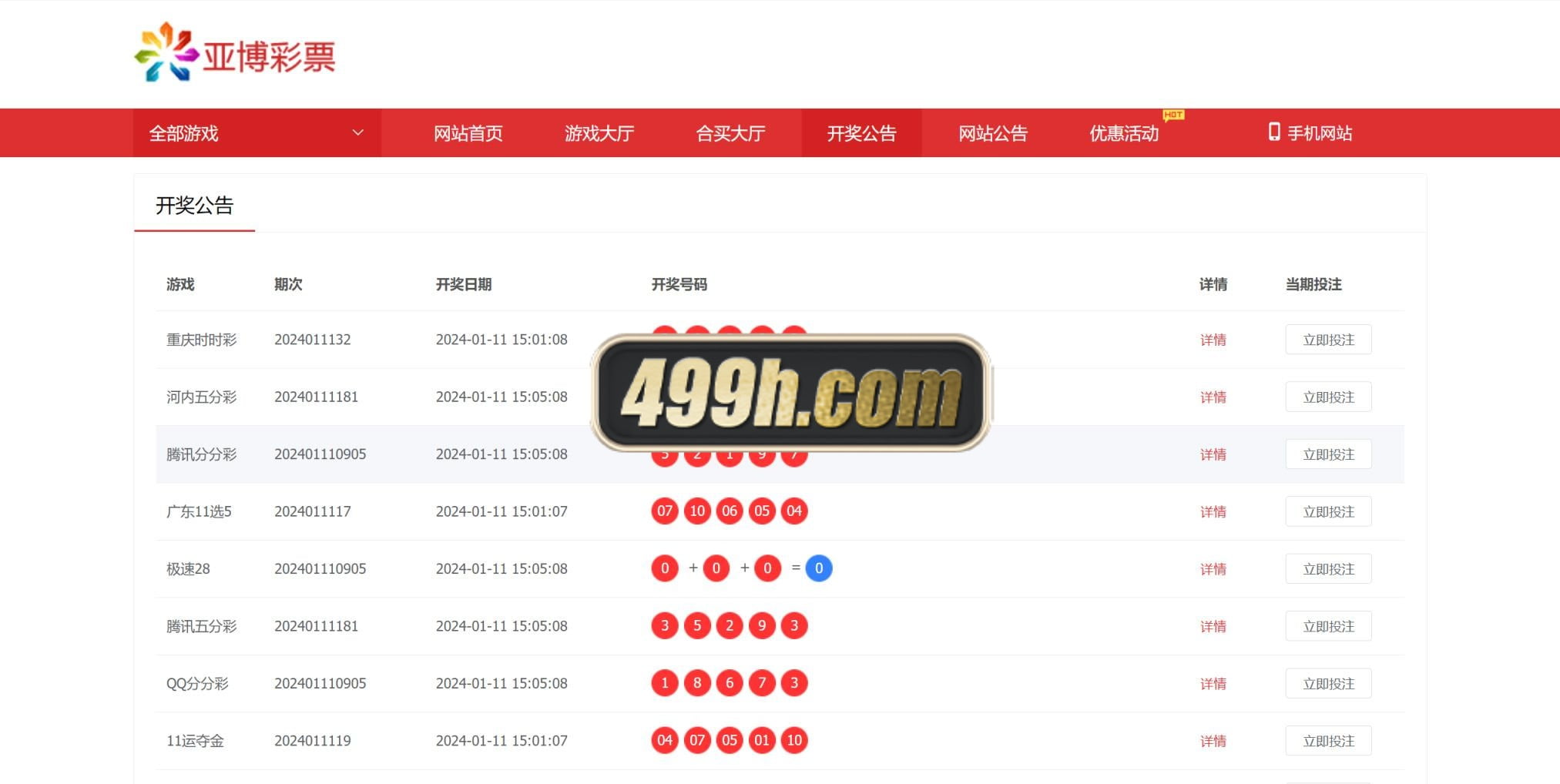Click red ball 9 in 腾讯五分彩 row

click(x=762, y=625)
